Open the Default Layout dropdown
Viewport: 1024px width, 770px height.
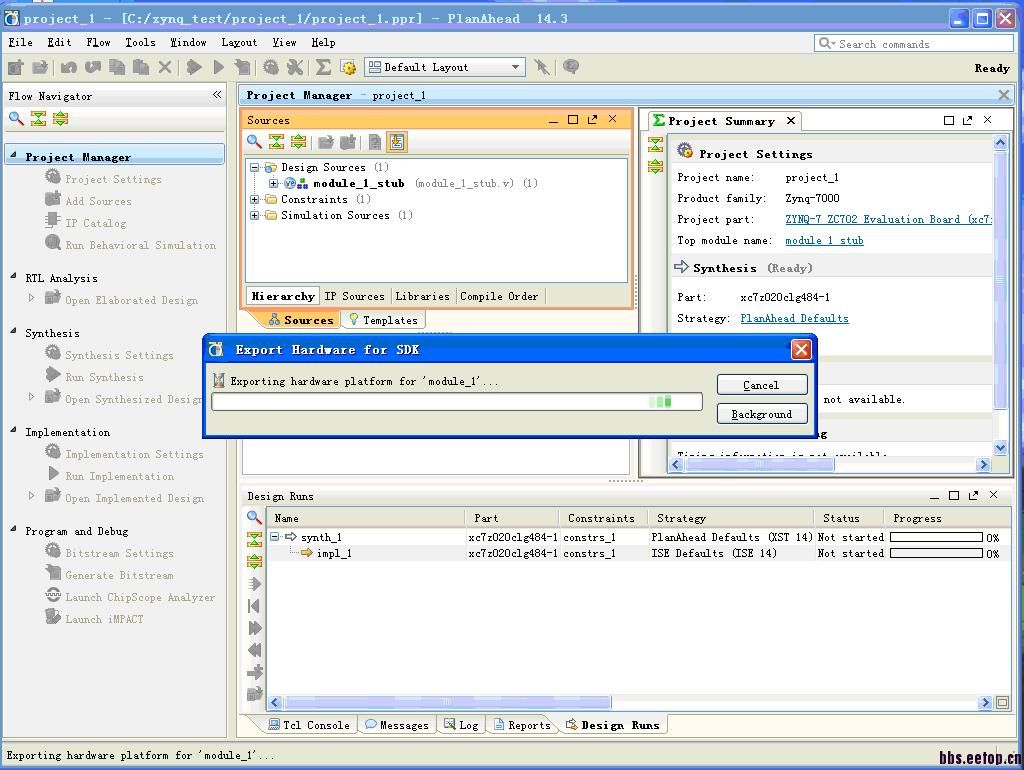point(445,67)
